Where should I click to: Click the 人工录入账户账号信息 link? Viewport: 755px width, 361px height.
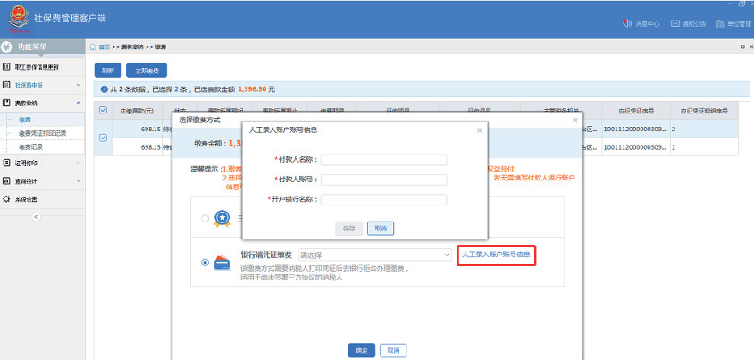(496, 254)
